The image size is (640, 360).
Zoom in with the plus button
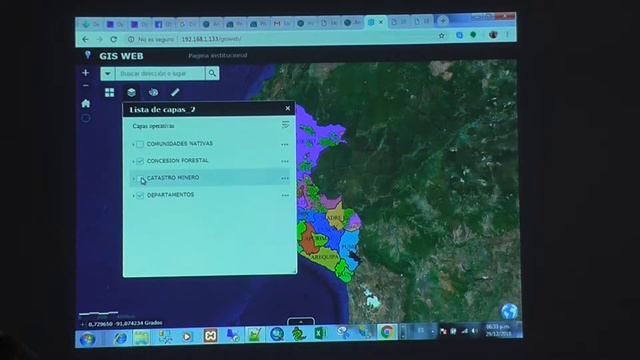(x=85, y=73)
